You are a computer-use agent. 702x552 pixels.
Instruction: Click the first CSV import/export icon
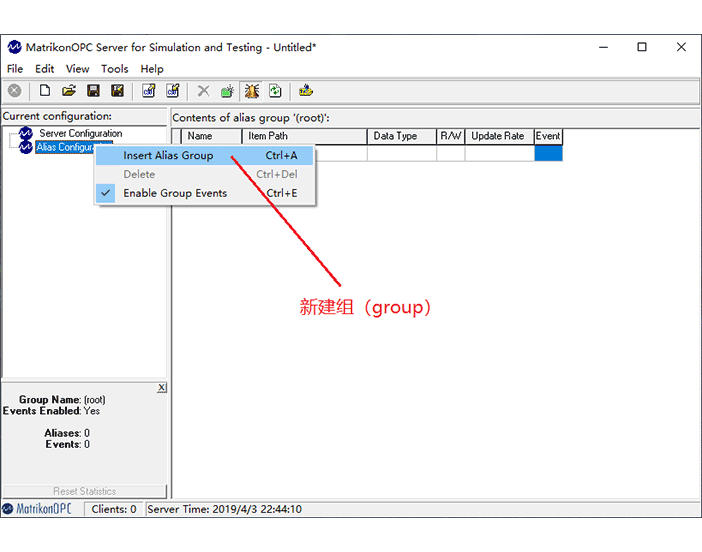point(149,91)
